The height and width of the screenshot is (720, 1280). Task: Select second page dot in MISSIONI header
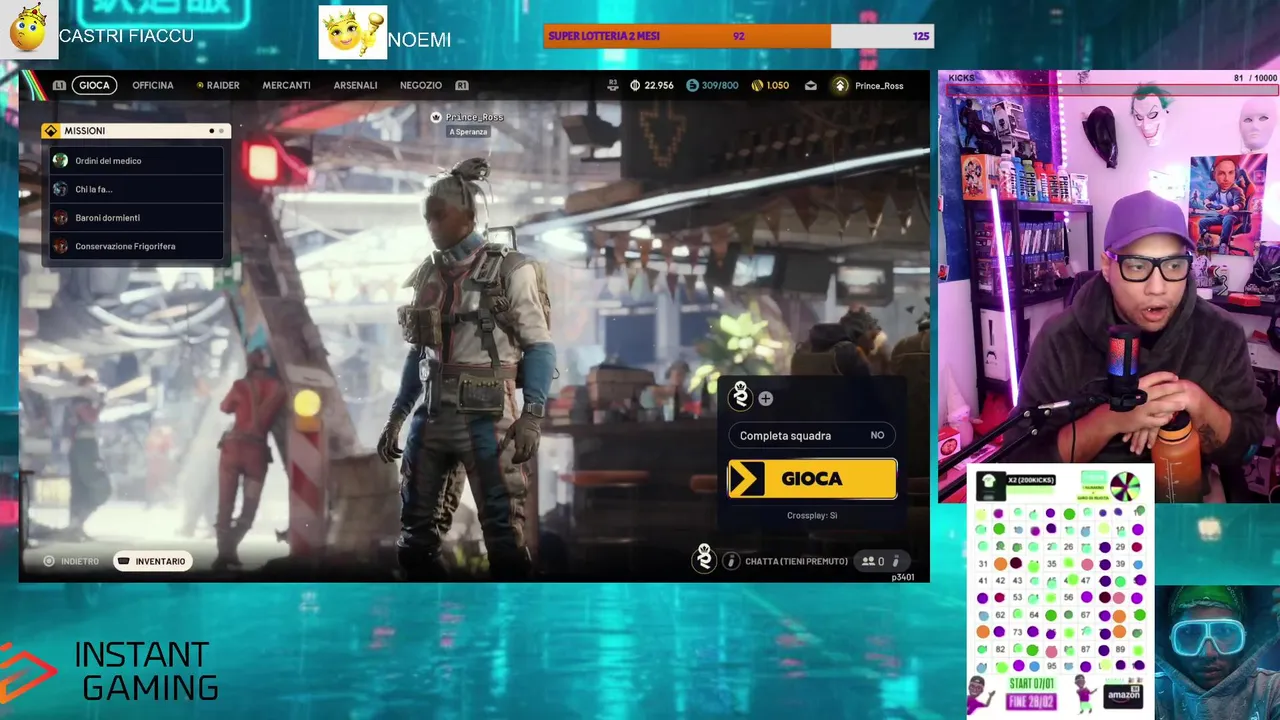pos(221,131)
